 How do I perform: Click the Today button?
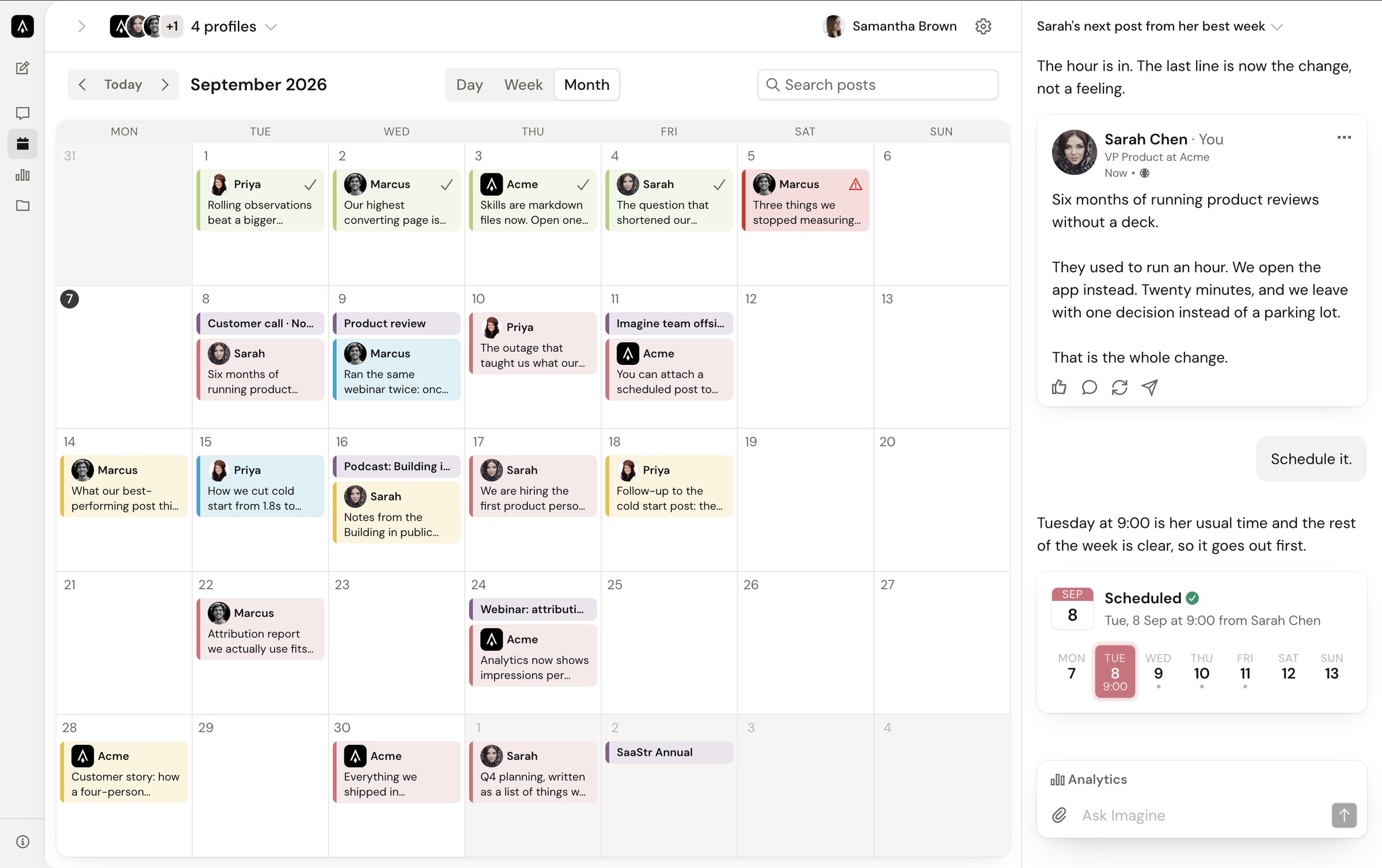123,85
